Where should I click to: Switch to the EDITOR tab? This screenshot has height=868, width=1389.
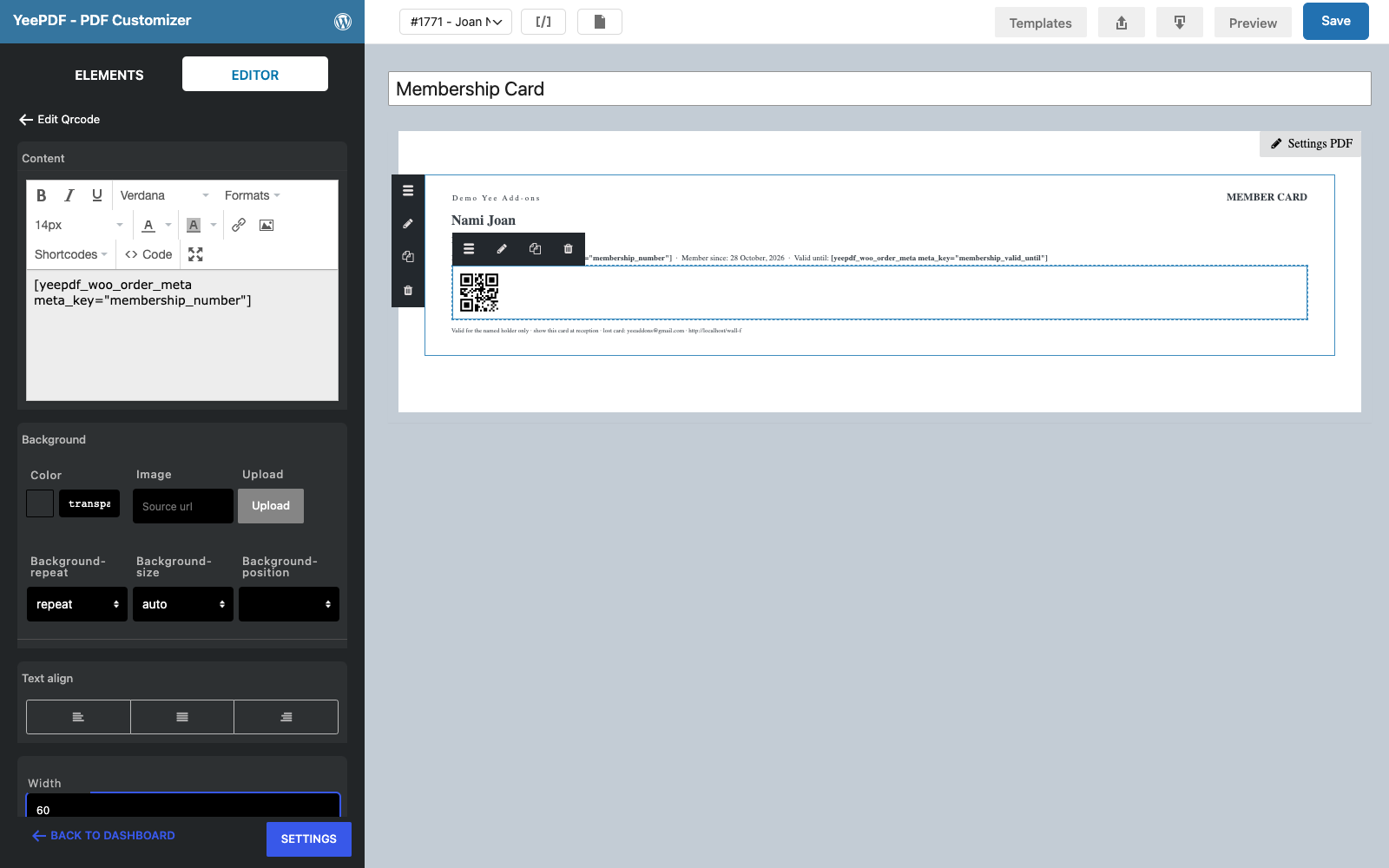(255, 75)
